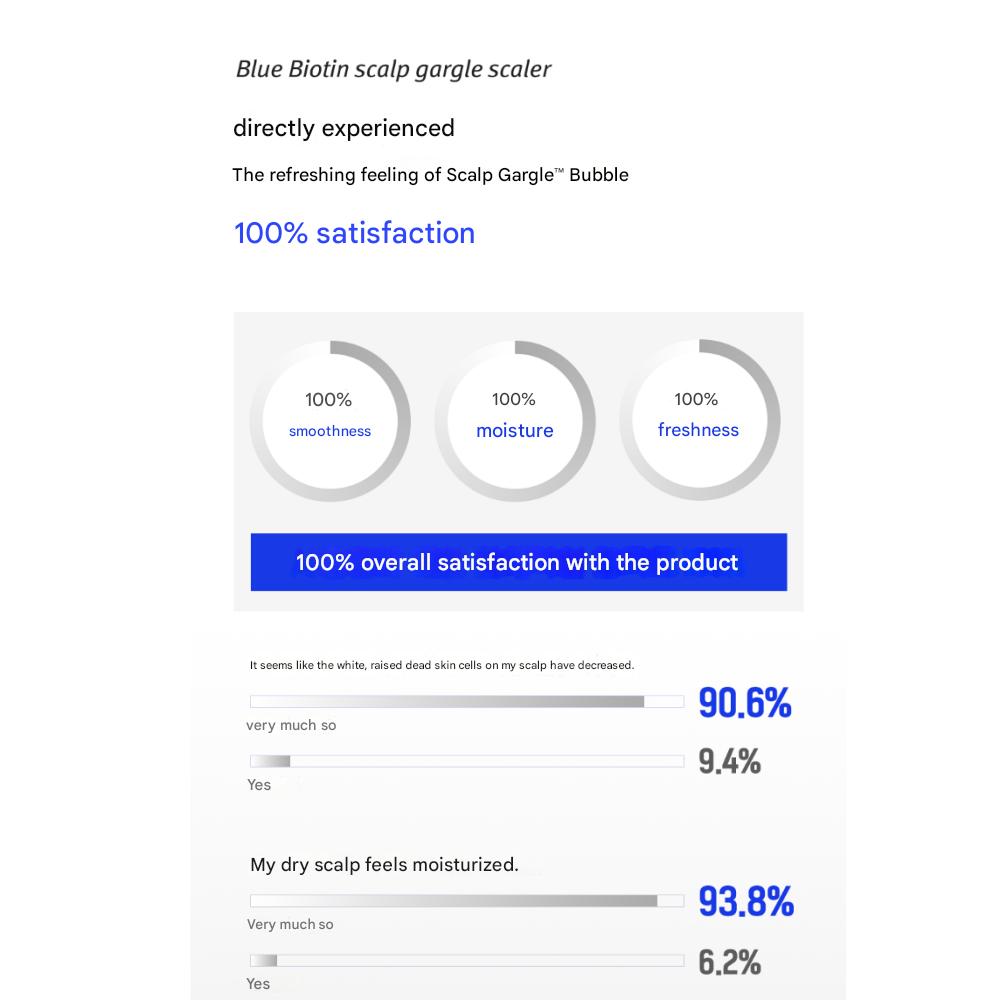
Task: Click the 'Yes' label under 6.2% bar
Action: (258, 984)
